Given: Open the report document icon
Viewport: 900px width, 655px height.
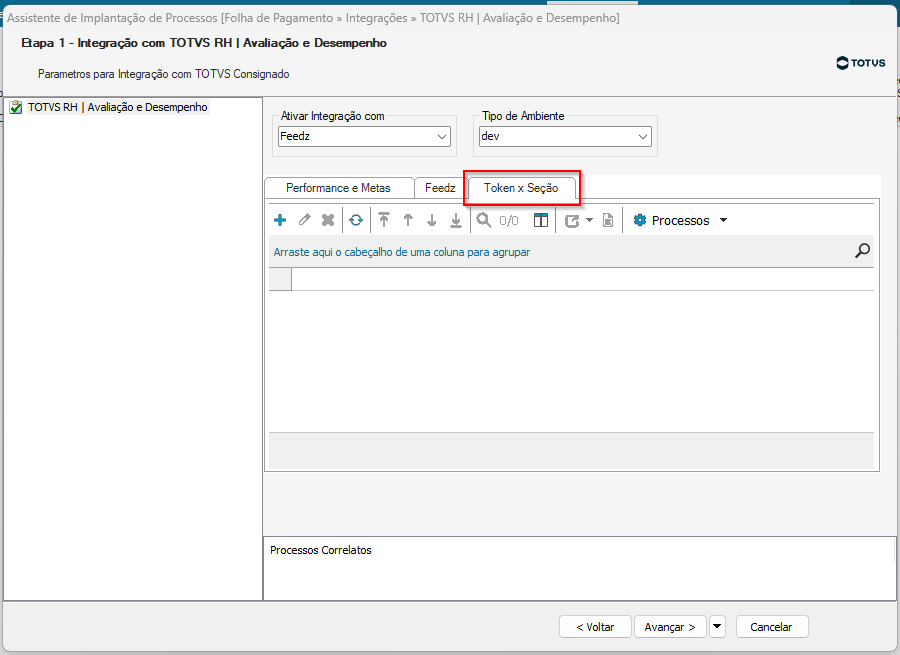Looking at the screenshot, I should [x=608, y=220].
